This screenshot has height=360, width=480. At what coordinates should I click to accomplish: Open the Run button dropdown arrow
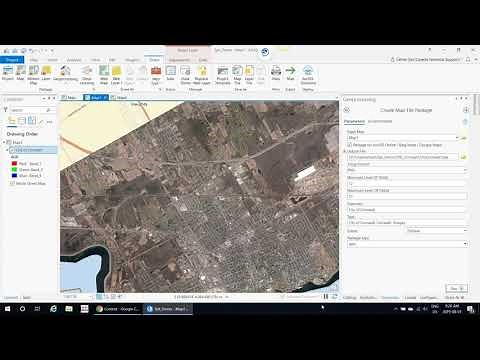pyautogui.click(x=462, y=288)
